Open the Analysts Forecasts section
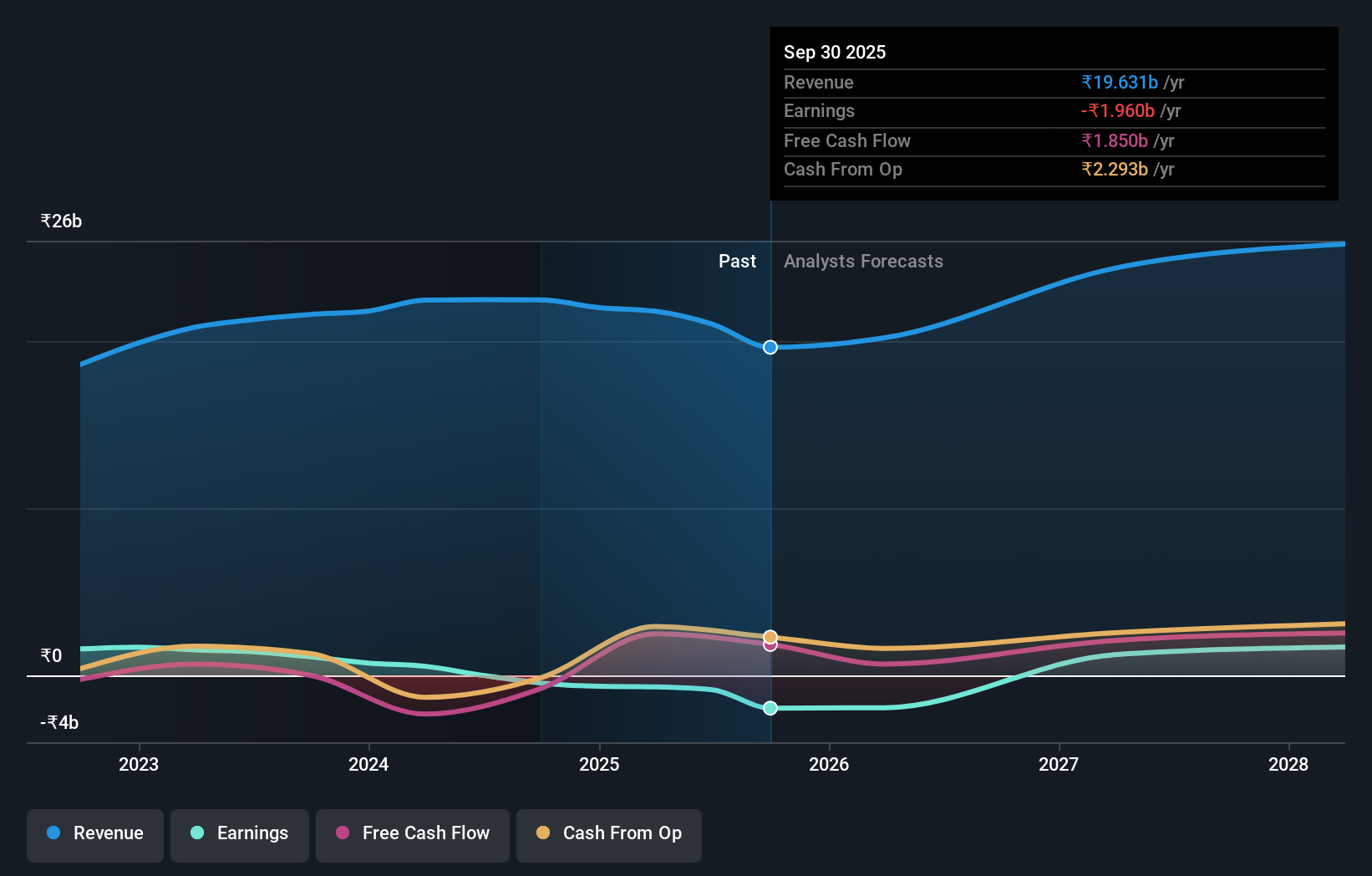1372x876 pixels. (x=863, y=261)
